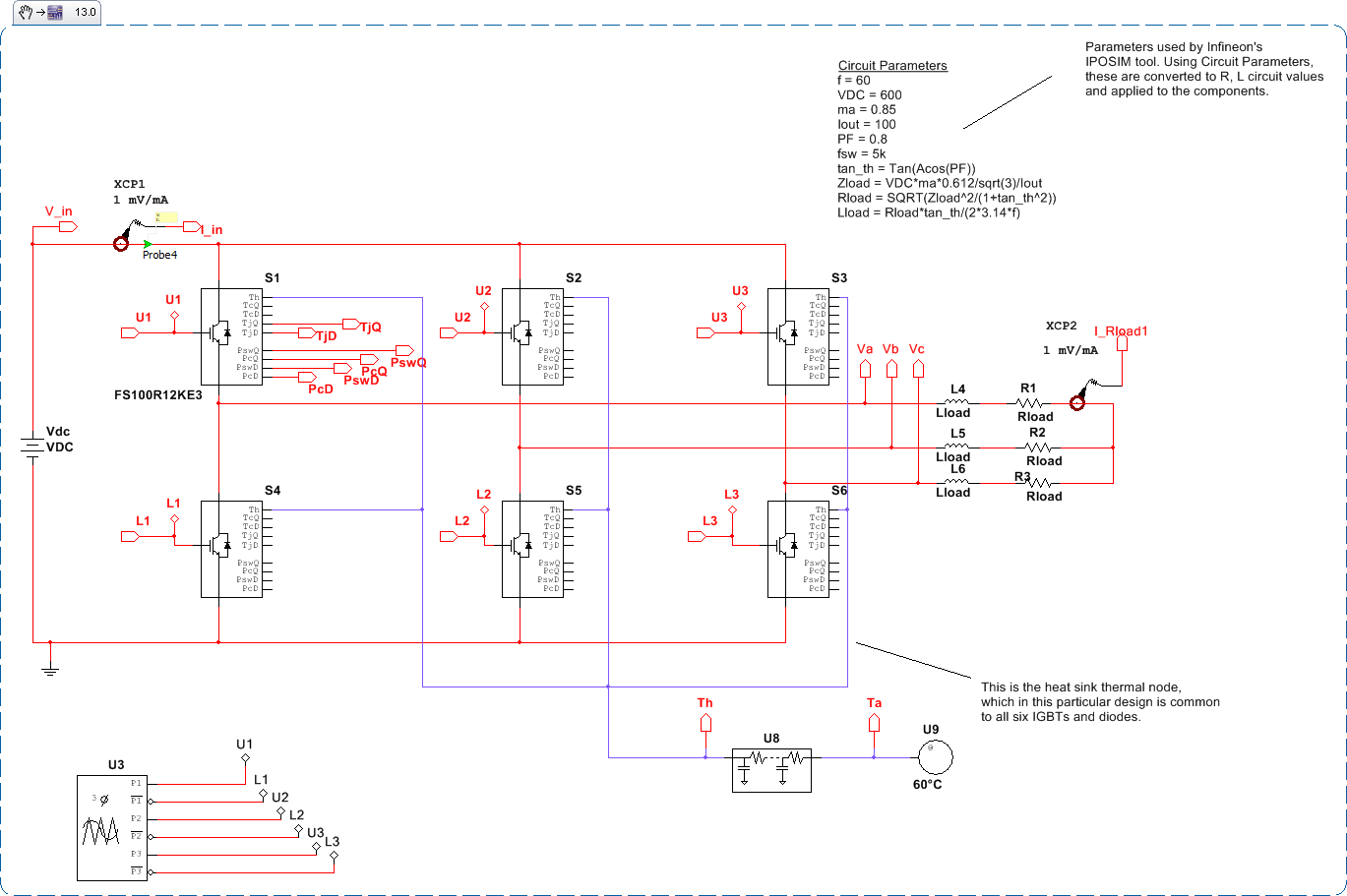The height and width of the screenshot is (896, 1347).
Task: Select the U9 60°C temperature source
Action: point(930,756)
